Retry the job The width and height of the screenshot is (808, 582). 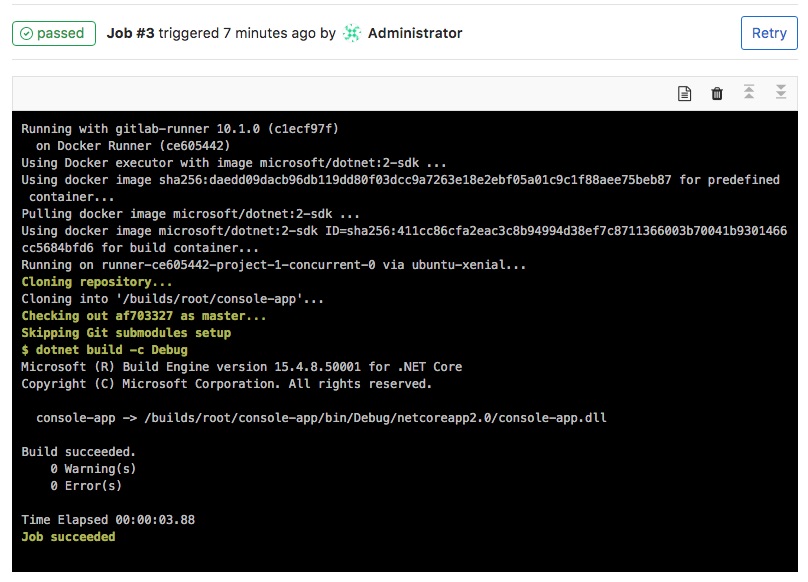tap(769, 33)
